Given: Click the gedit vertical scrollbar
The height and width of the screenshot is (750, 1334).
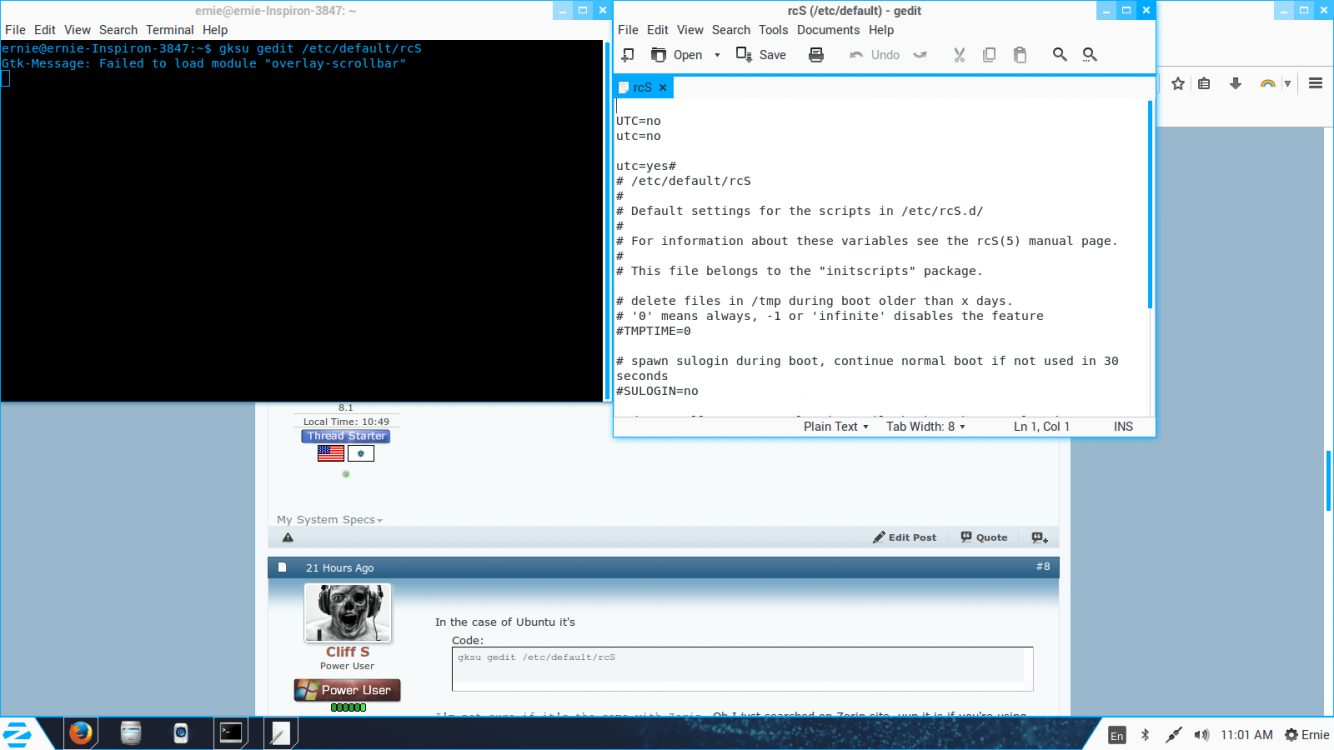Looking at the screenshot, I should pyautogui.click(x=1150, y=205).
